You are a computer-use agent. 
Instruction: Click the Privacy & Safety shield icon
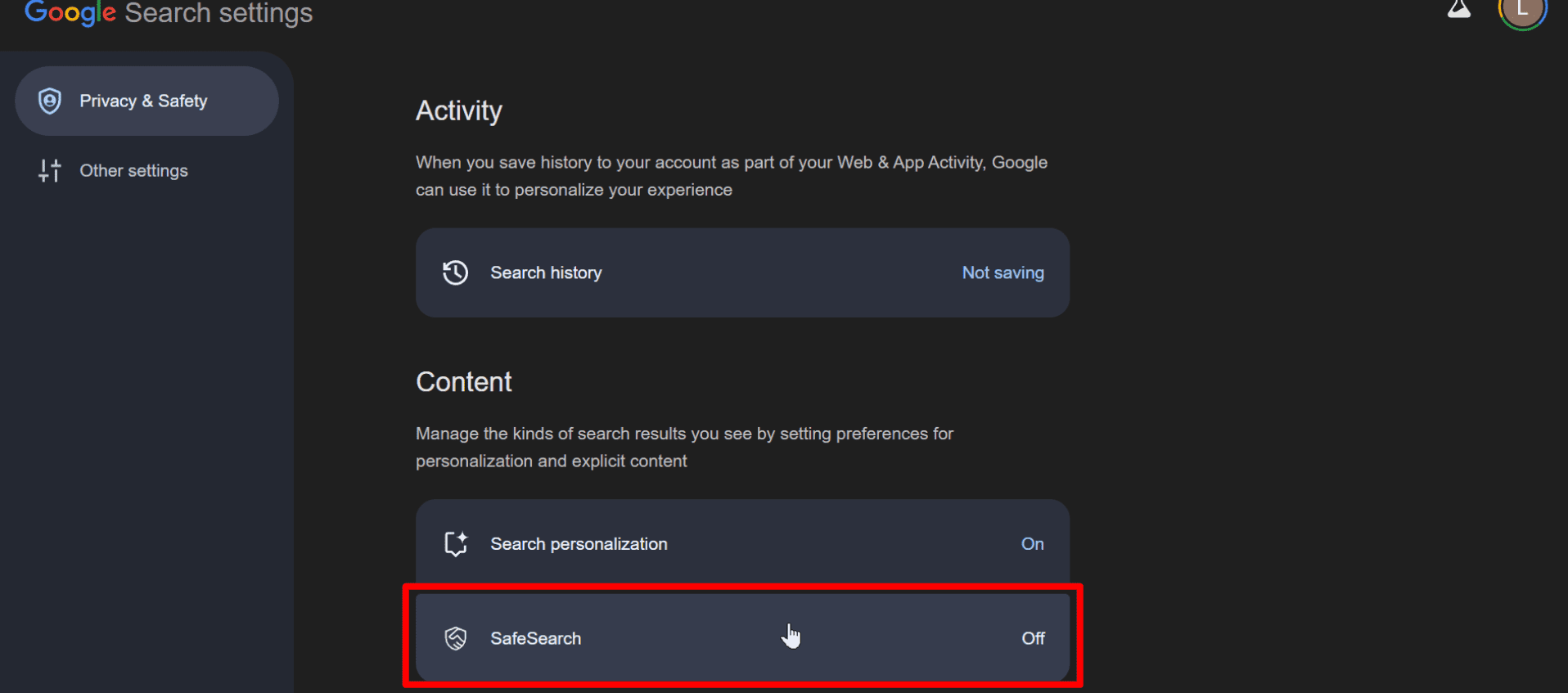50,101
